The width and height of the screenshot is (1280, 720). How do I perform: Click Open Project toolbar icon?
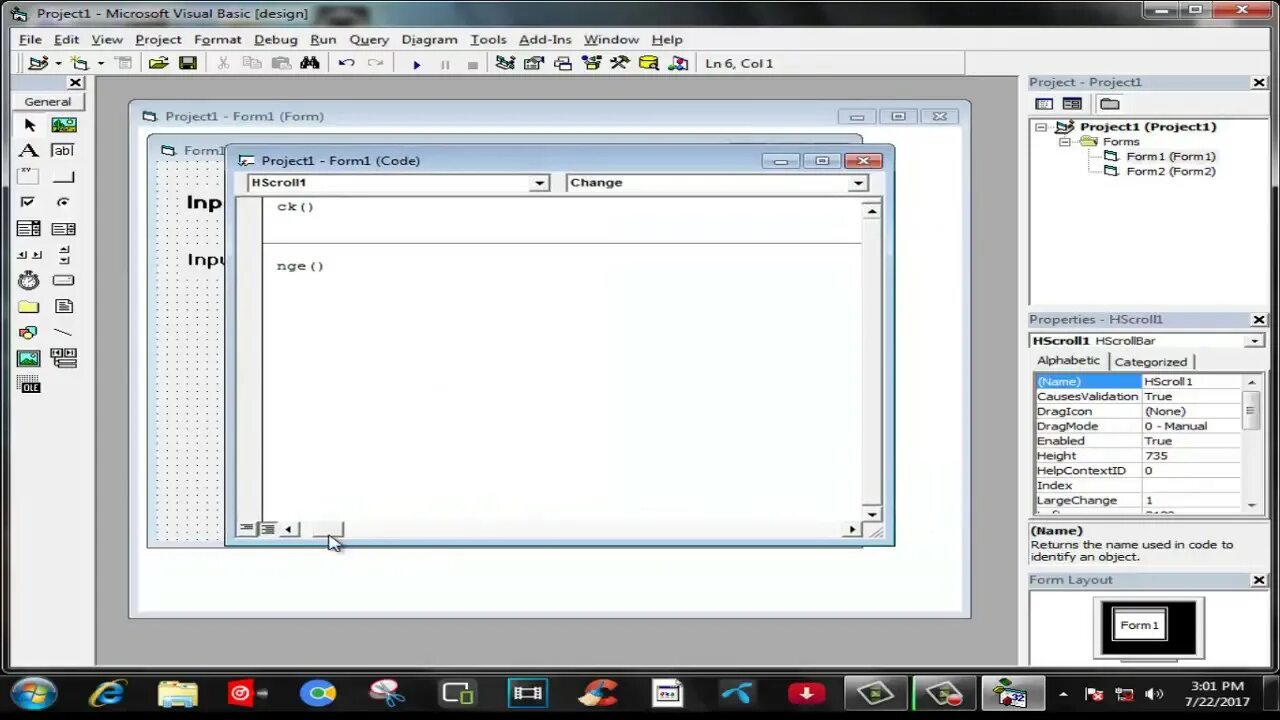pos(158,63)
